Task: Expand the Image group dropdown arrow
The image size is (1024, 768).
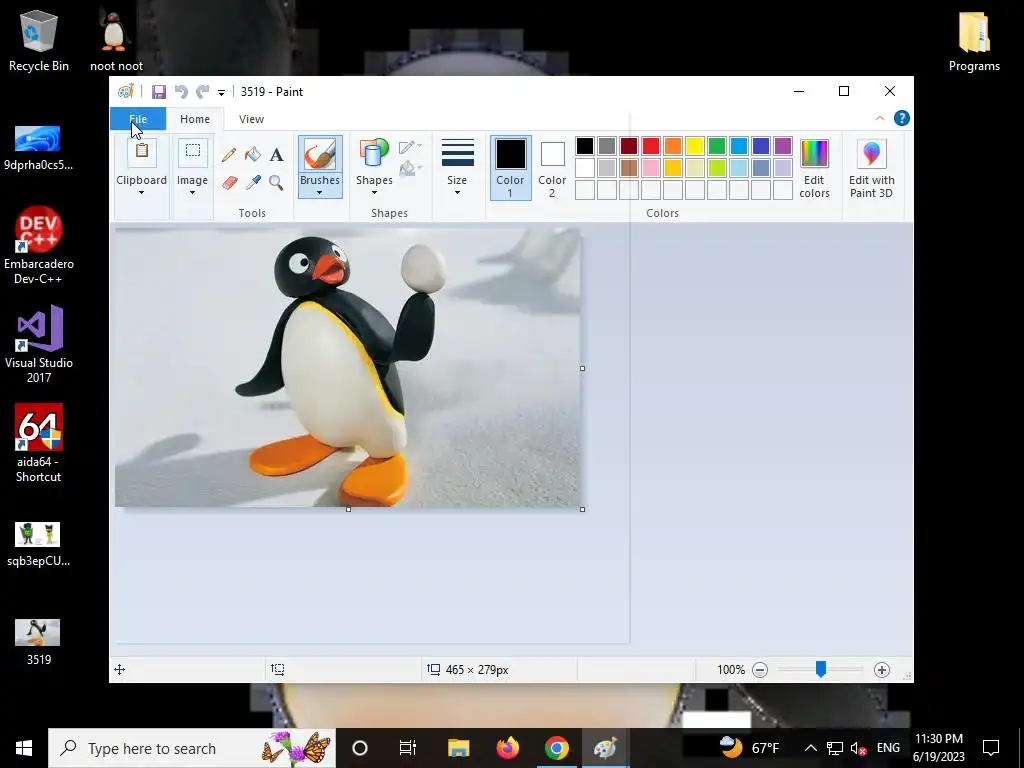Action: [192, 193]
